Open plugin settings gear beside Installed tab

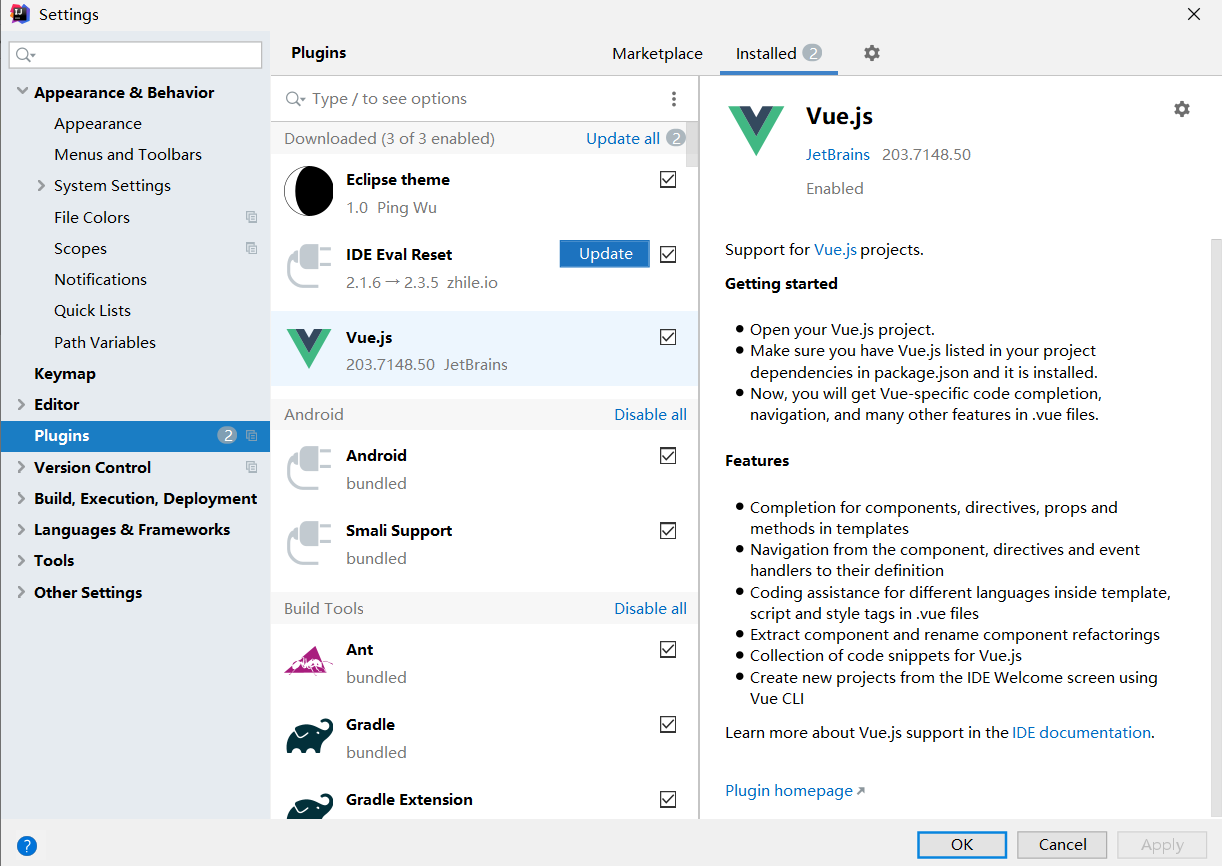872,53
